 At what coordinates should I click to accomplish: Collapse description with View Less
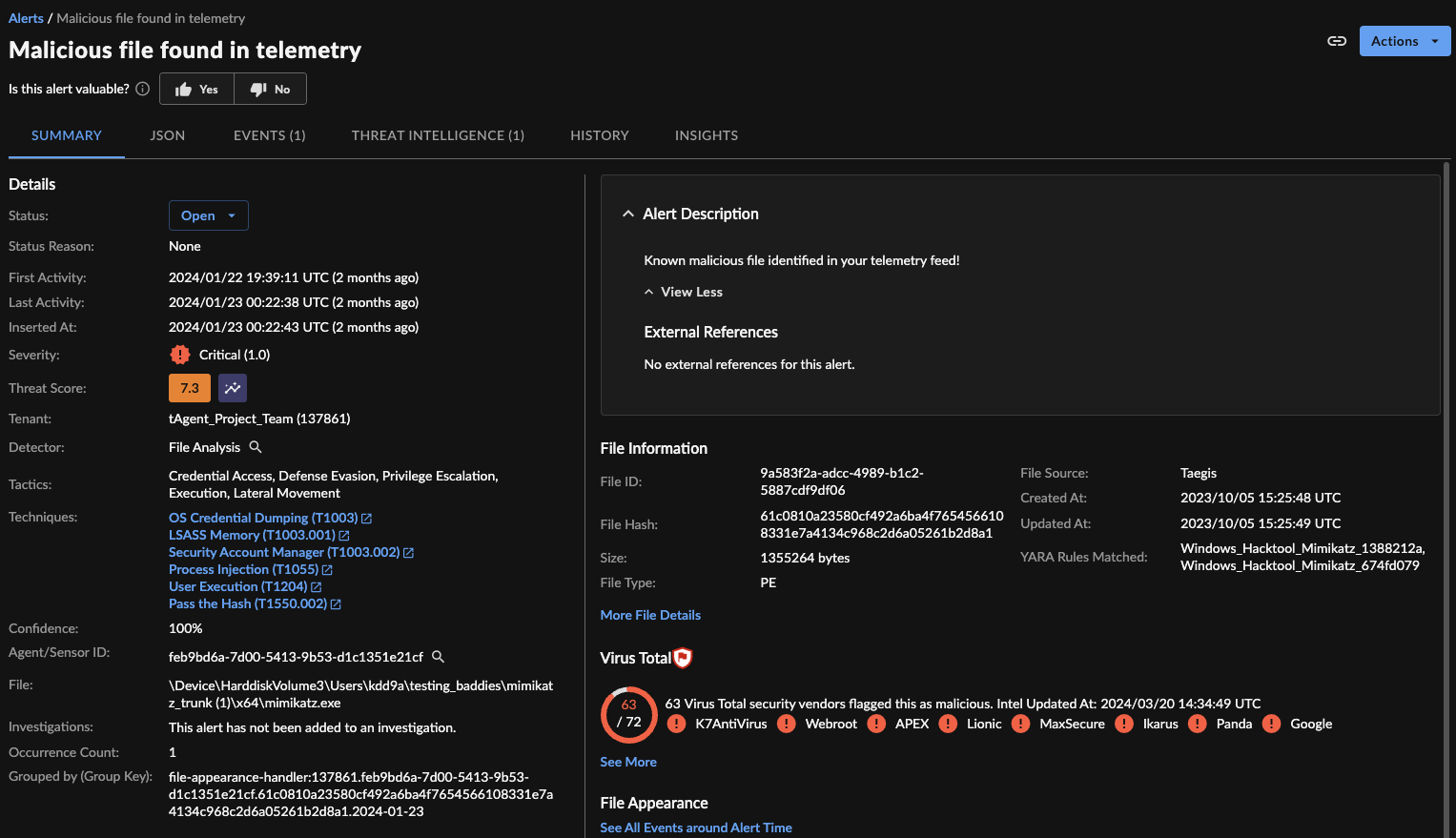click(x=683, y=292)
